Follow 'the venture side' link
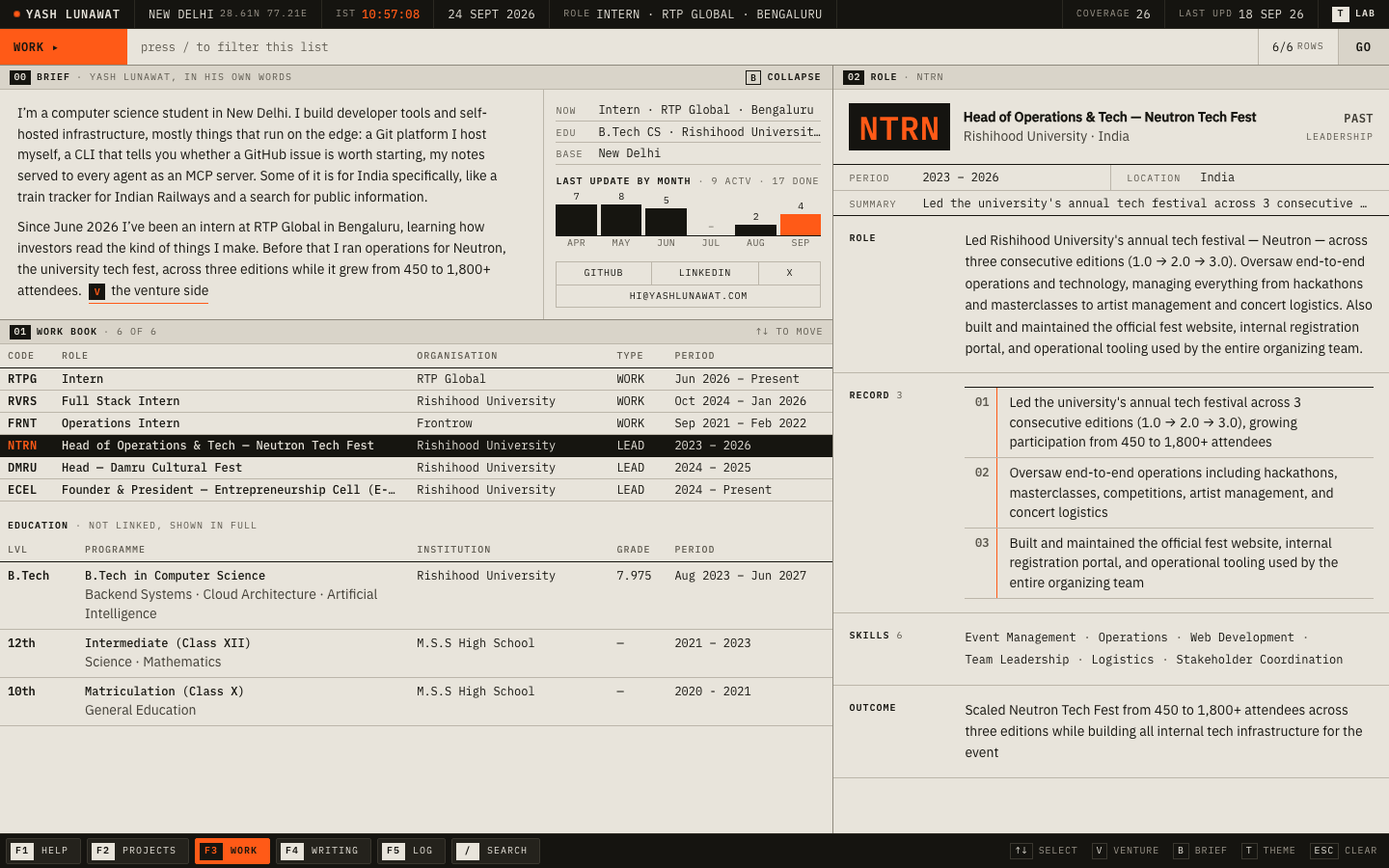The image size is (1389, 868). coord(149,291)
